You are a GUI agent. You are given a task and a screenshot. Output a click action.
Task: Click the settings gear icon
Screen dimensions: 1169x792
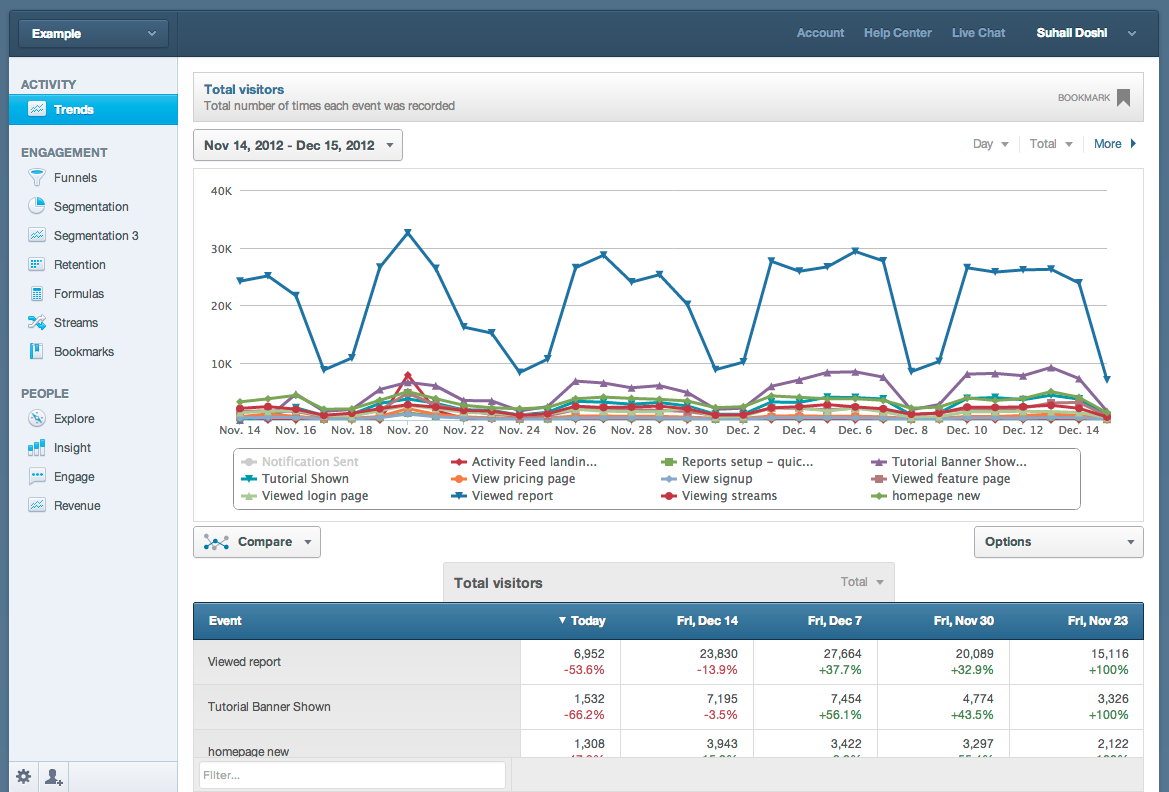24,776
